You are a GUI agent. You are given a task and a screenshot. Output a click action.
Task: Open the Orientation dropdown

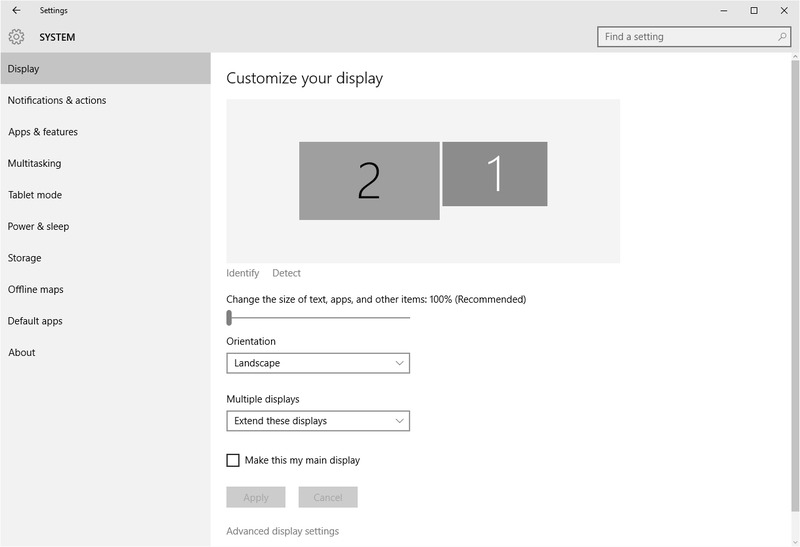pos(318,363)
